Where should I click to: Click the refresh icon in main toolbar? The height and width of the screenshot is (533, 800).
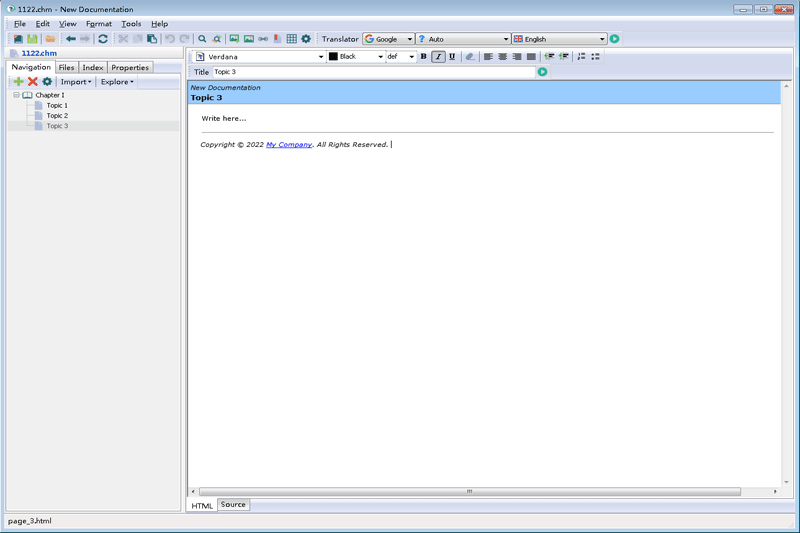click(x=103, y=39)
